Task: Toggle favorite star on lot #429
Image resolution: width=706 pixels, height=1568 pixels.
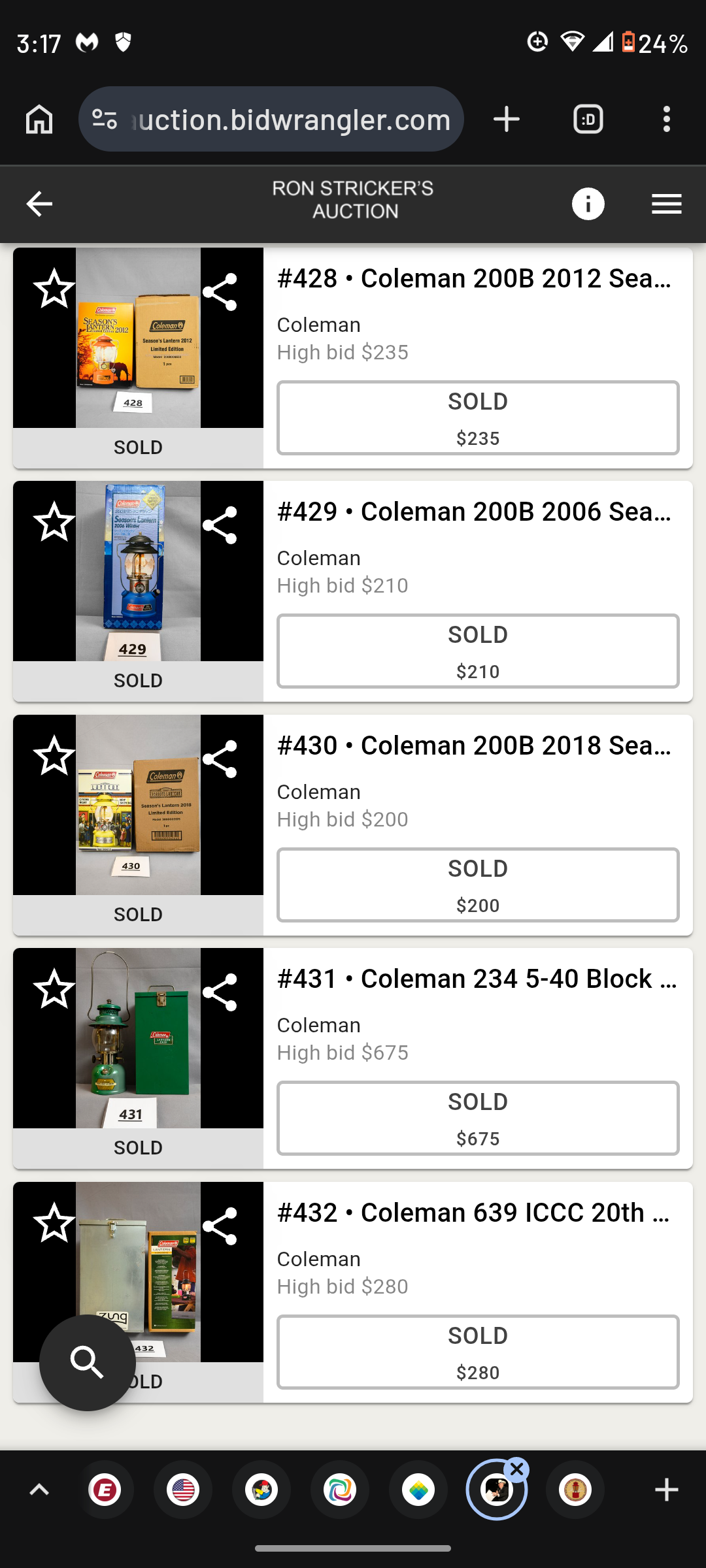Action: click(x=54, y=523)
